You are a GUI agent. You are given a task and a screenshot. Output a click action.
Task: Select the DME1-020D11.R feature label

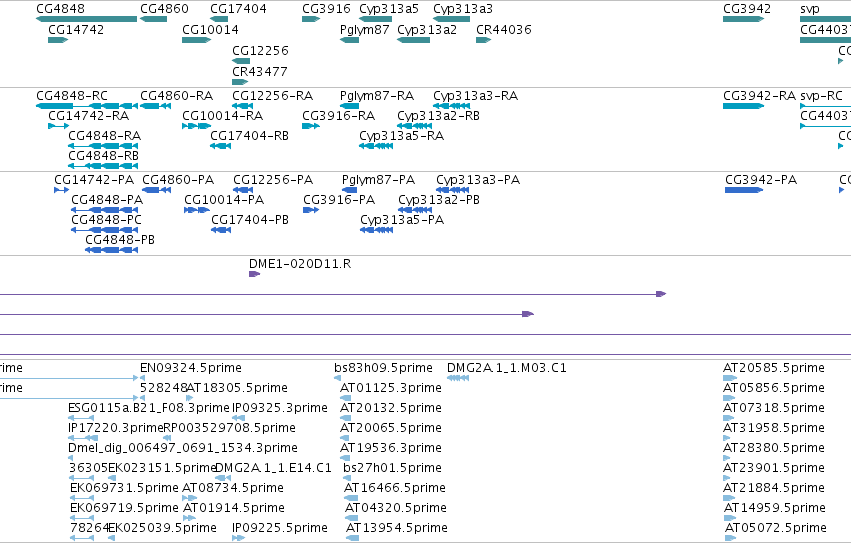tap(300, 264)
